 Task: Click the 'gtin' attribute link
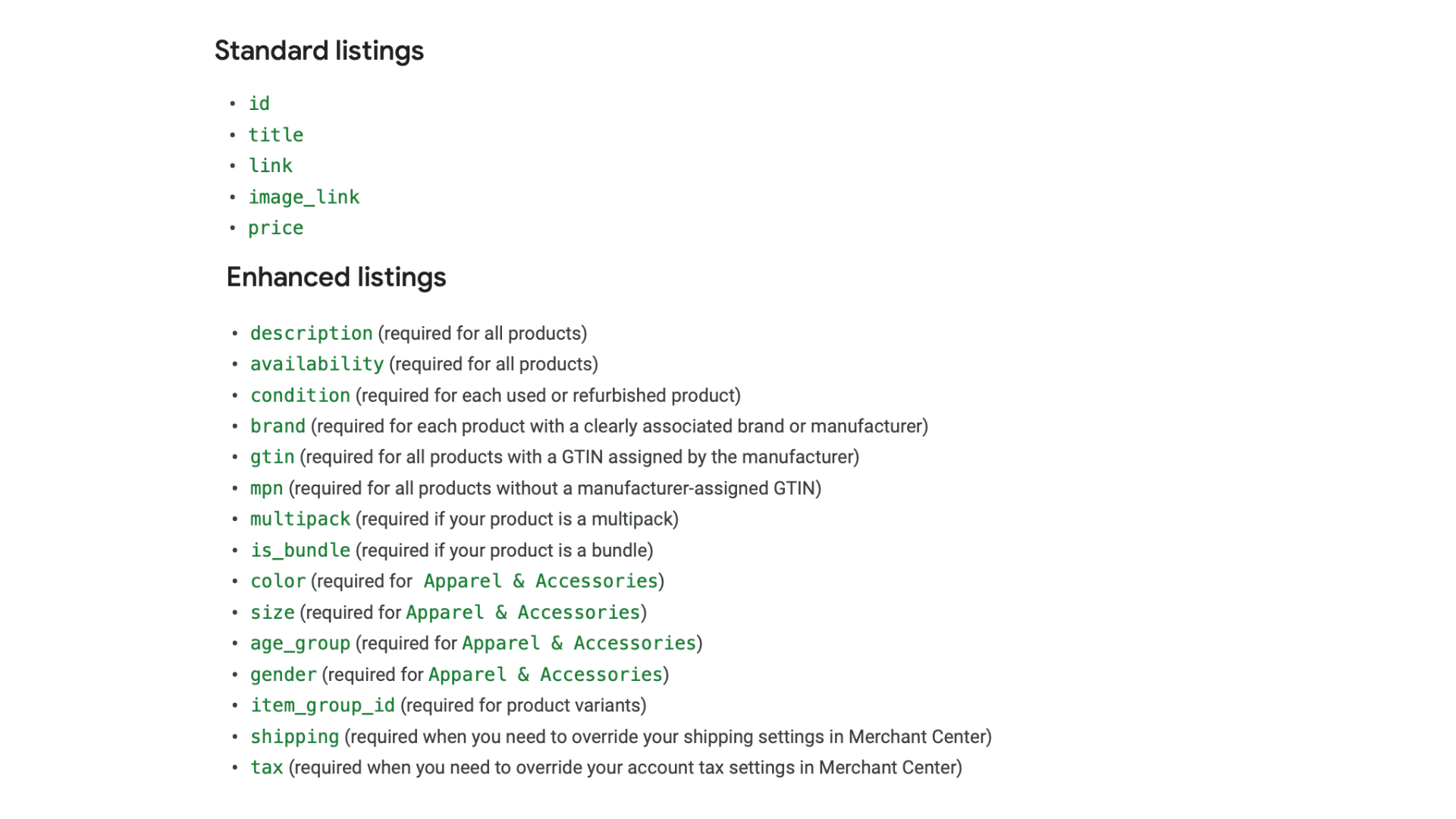271,457
